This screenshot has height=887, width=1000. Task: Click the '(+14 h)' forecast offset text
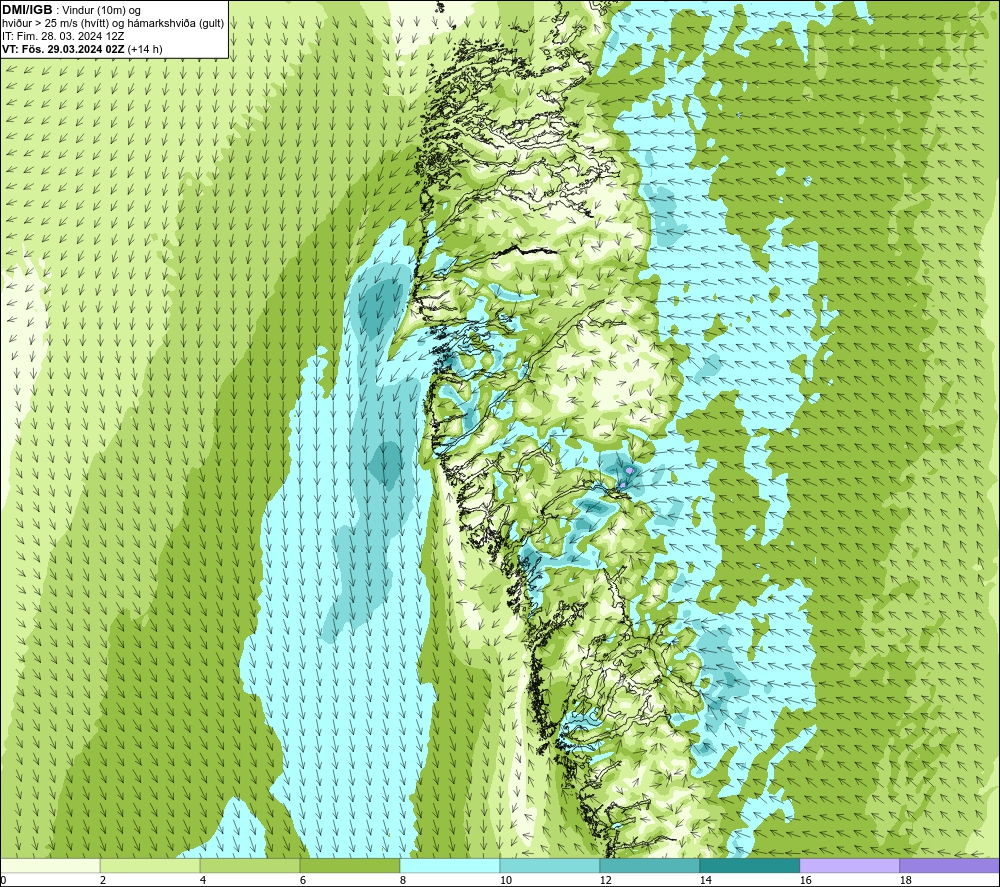coord(145,49)
